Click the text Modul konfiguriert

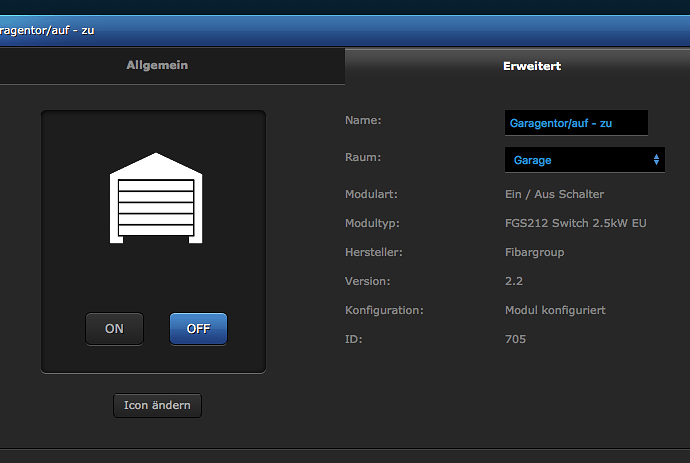tap(555, 310)
